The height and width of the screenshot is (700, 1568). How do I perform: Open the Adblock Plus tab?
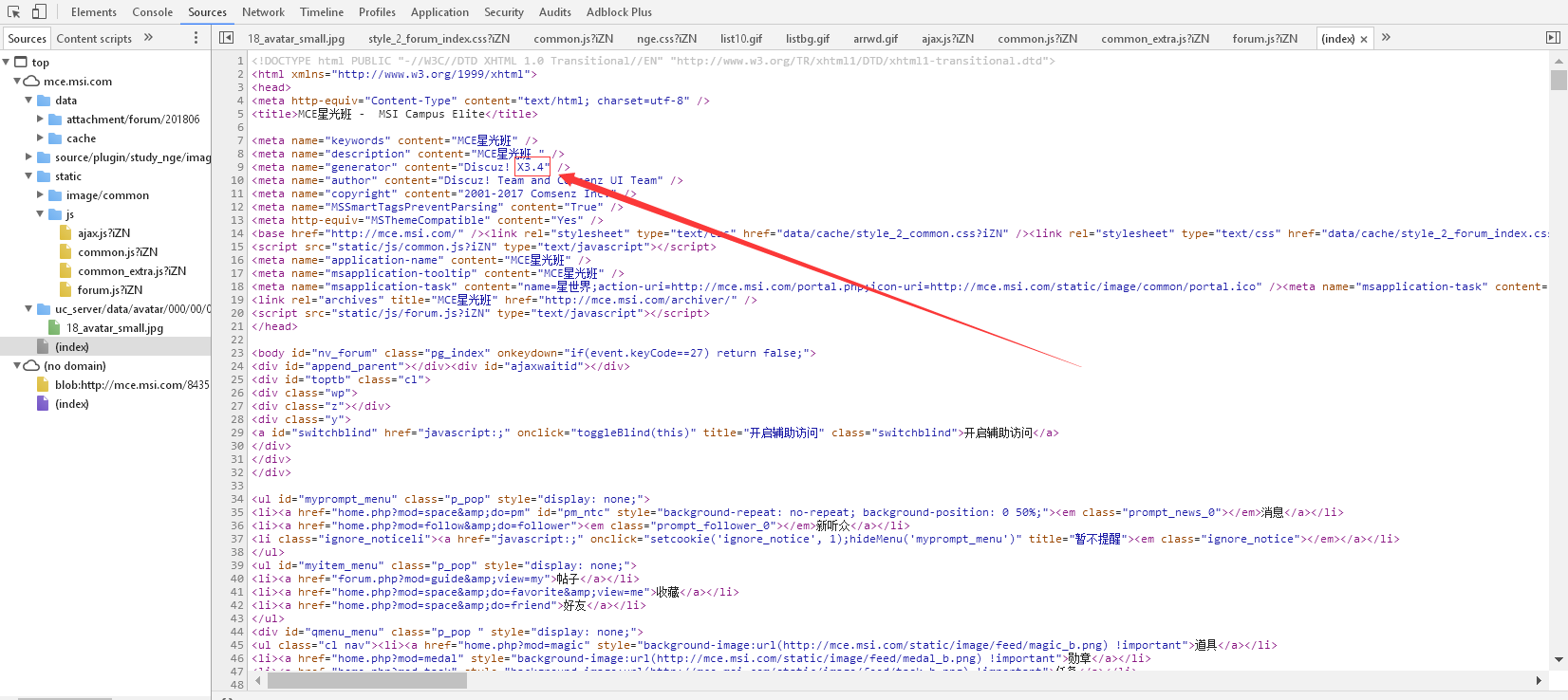619,12
